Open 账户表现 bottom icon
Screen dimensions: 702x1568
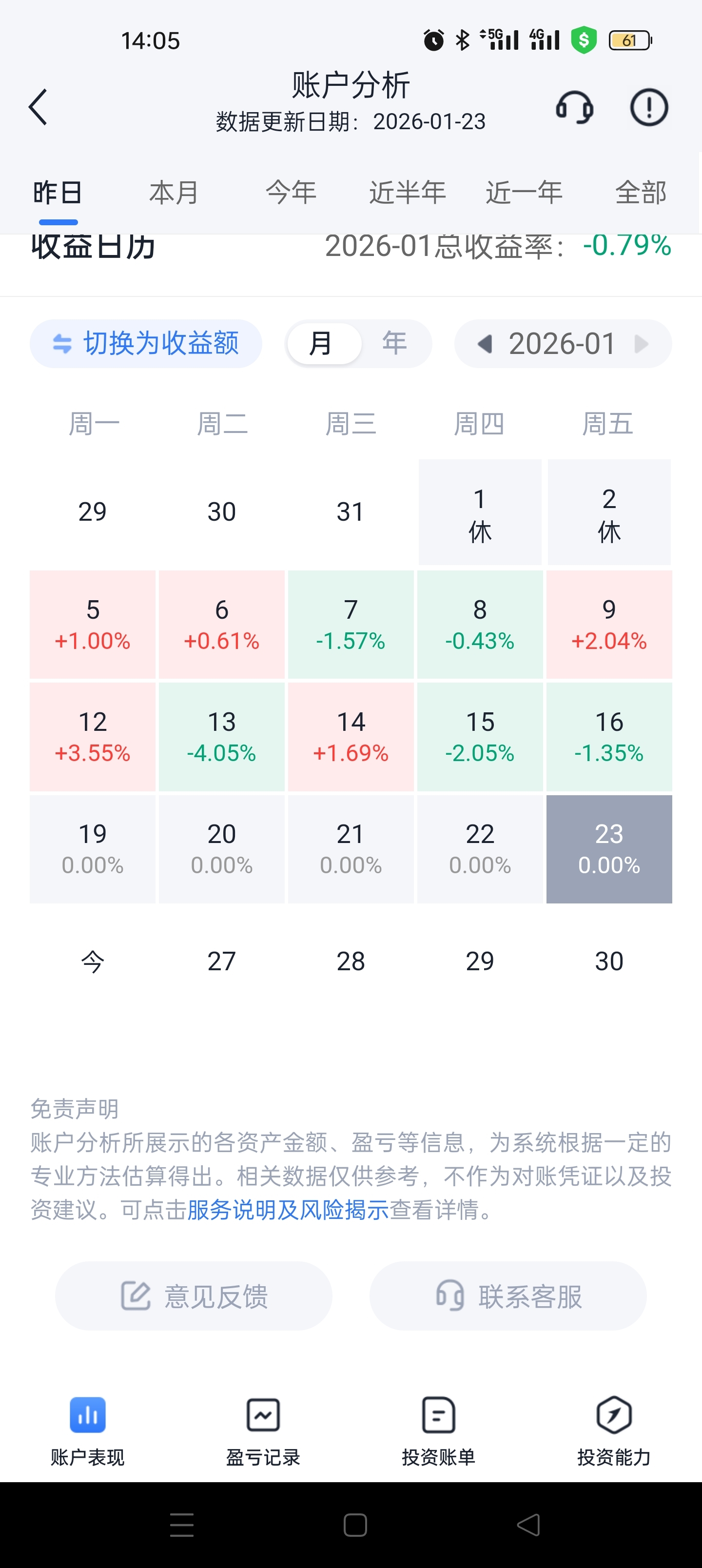[x=88, y=1415]
